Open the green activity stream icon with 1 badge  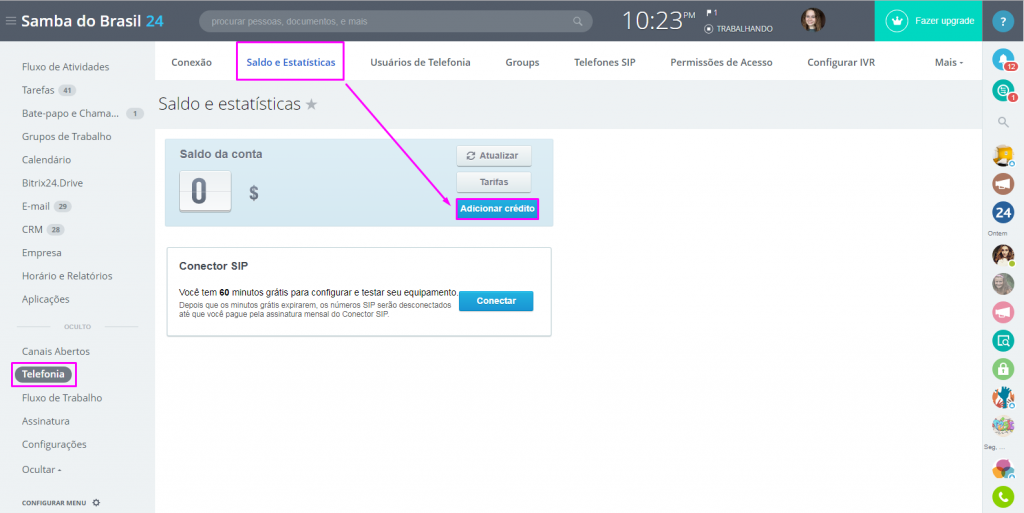point(1003,91)
